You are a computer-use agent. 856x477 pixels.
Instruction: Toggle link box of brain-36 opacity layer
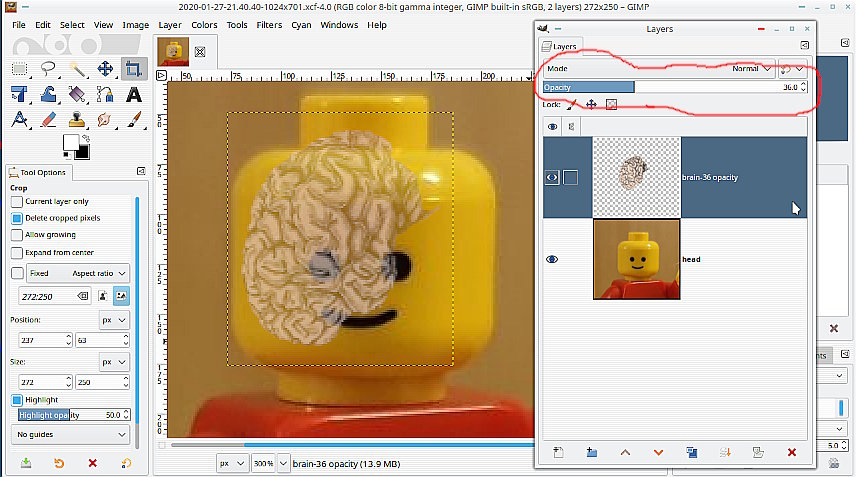click(570, 177)
